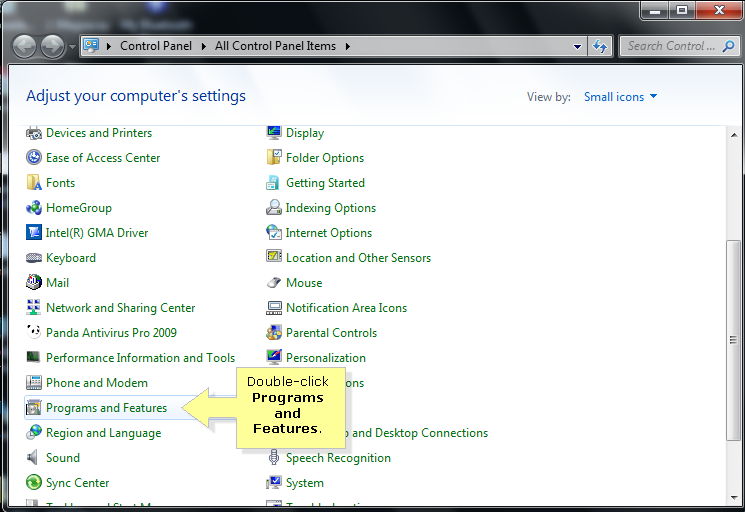Screen dimensions: 745x512
Task: Open the Panda Antivirus Pro 2009 icon
Action: 34,333
